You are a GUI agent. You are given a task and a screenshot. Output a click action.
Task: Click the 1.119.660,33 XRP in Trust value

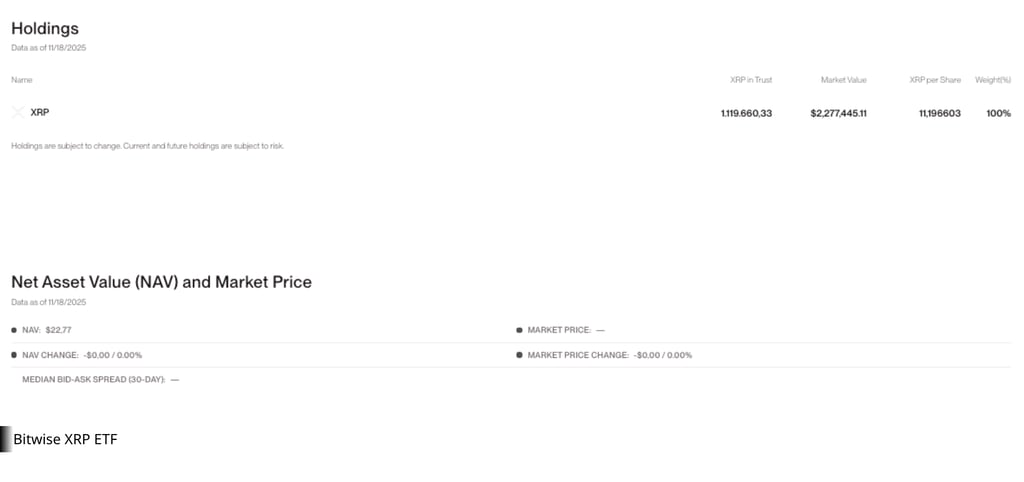click(746, 114)
